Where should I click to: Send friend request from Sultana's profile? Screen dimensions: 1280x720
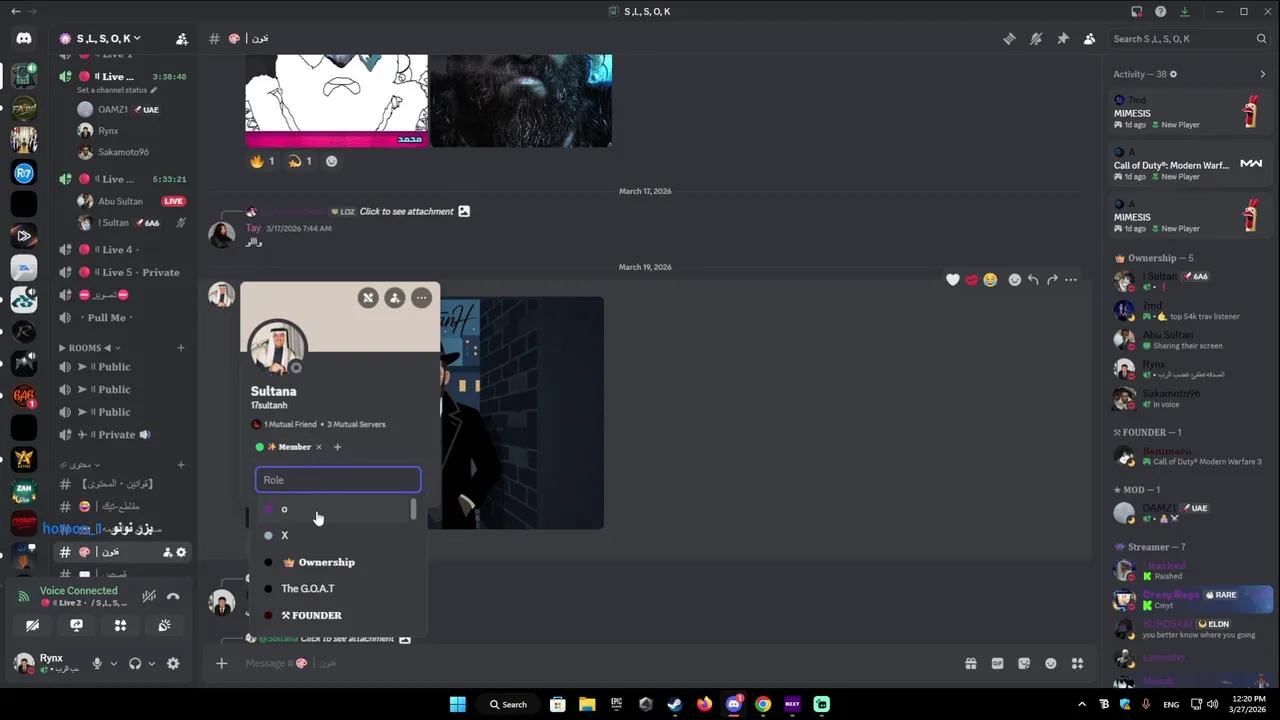click(395, 297)
